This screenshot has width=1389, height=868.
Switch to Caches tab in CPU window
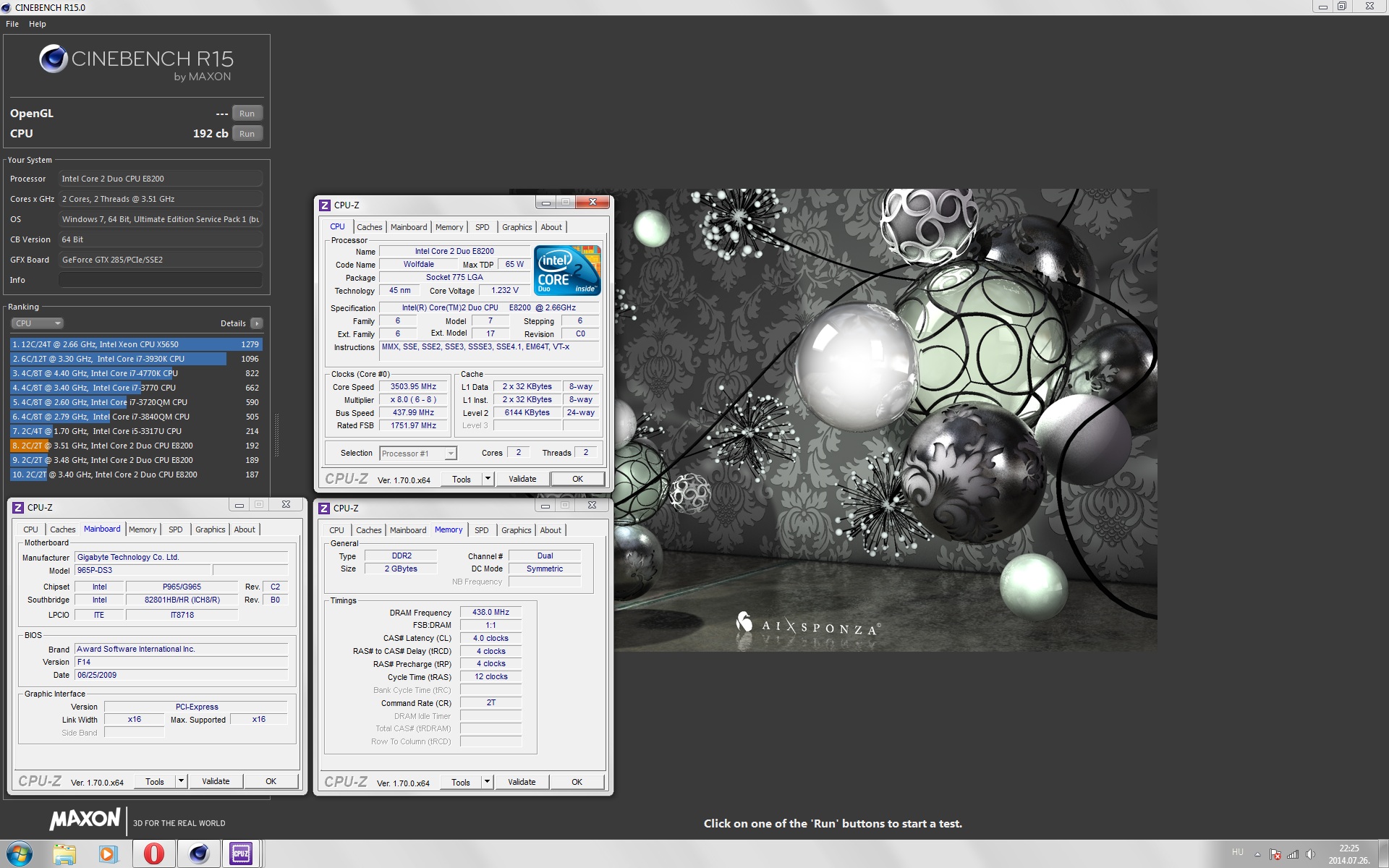click(369, 227)
